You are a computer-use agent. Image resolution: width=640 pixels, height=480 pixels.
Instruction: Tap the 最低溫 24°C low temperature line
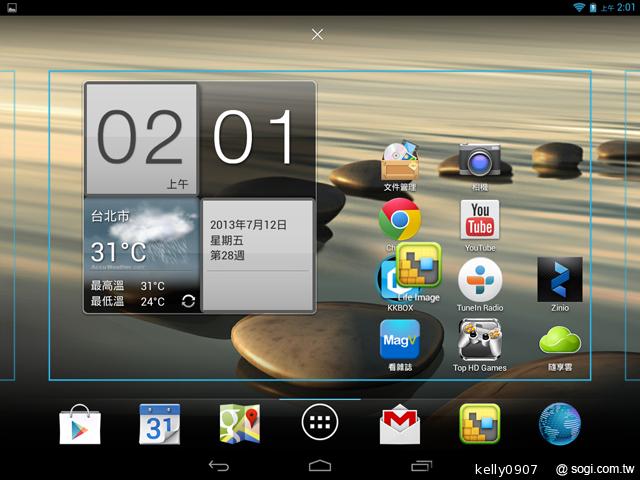coord(127,301)
